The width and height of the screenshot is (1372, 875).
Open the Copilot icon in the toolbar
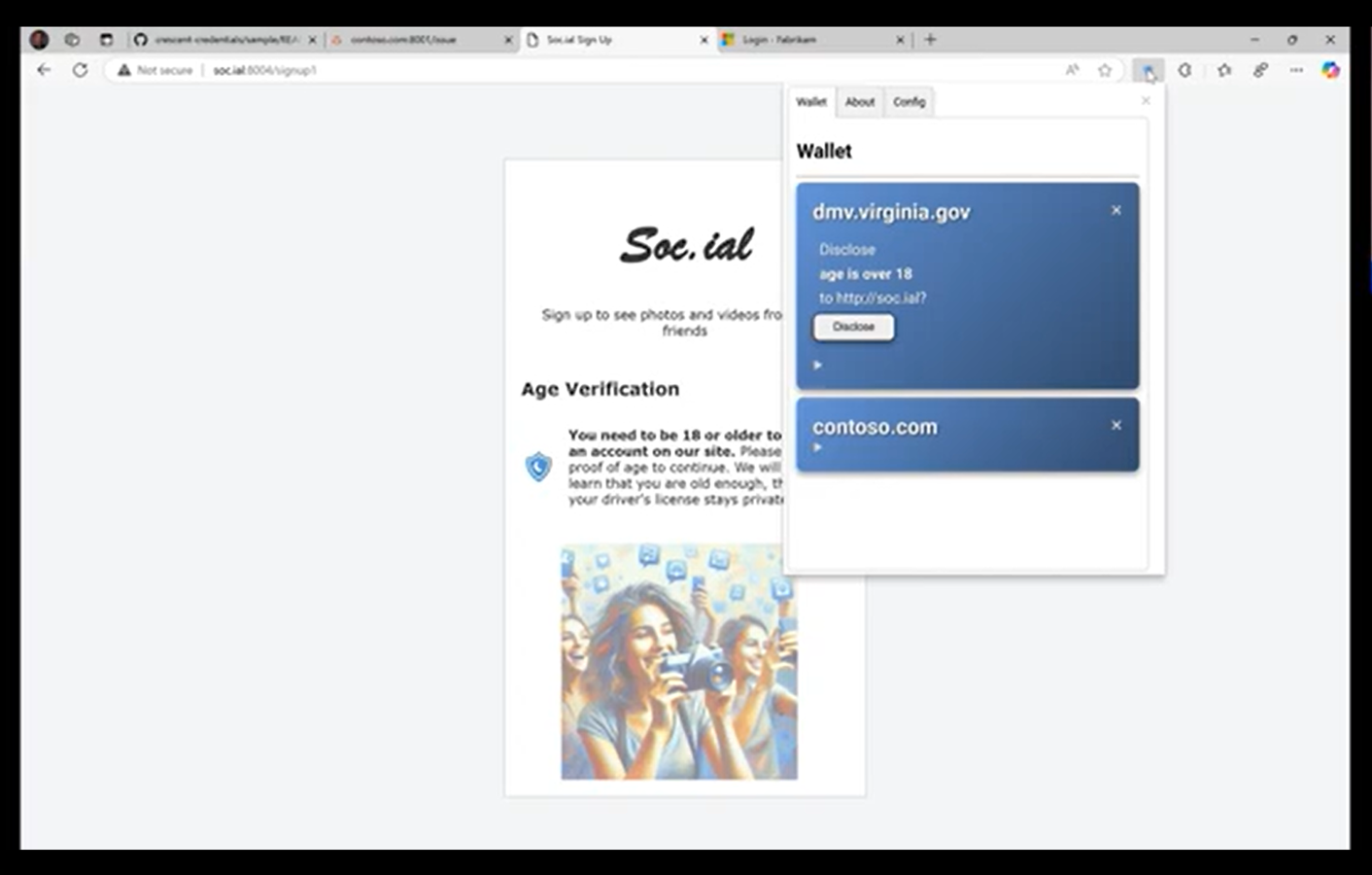coord(1330,70)
